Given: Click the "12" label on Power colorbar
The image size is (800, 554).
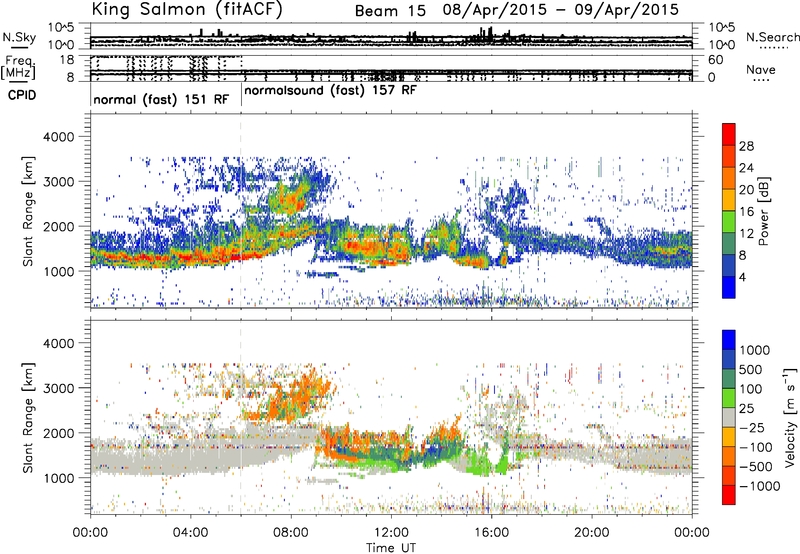Looking at the screenshot, I should pos(746,234).
